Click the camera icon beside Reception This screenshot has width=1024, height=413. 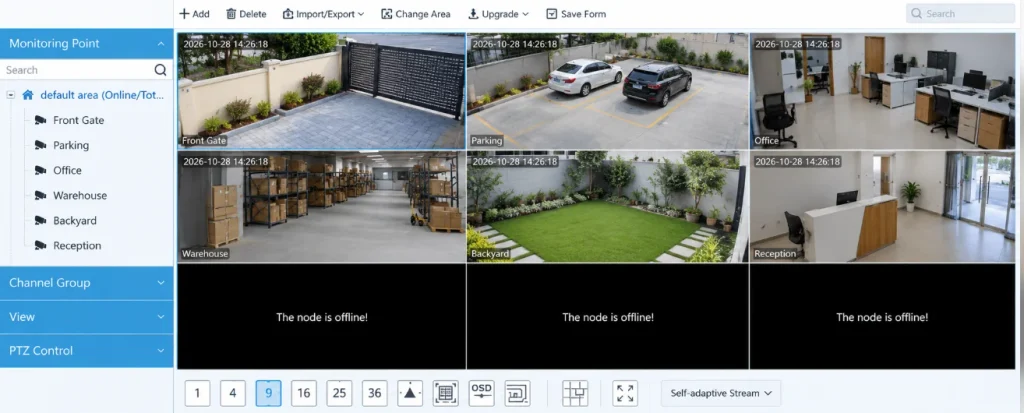tap(40, 246)
